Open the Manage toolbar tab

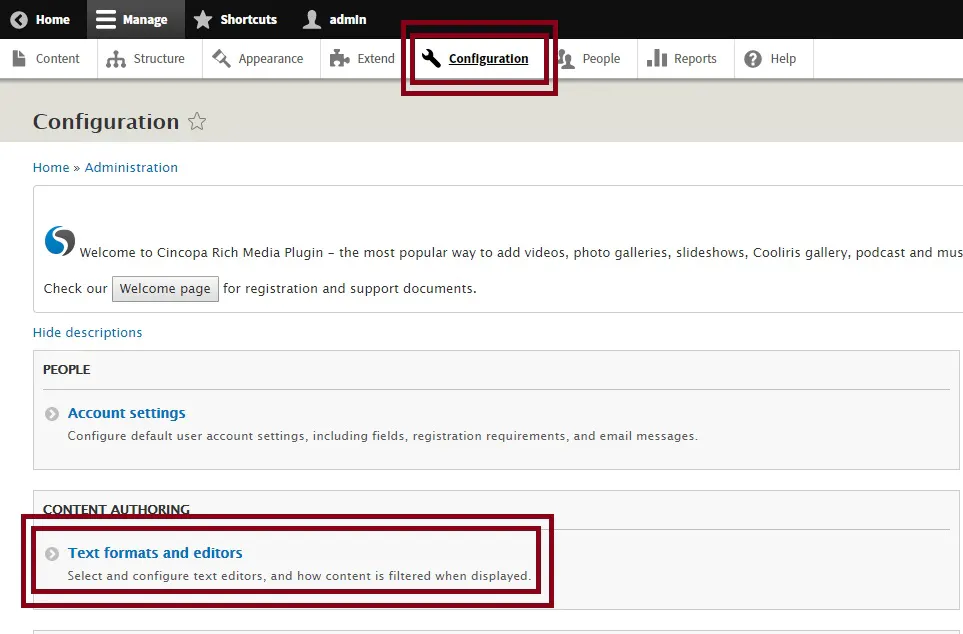pos(136,20)
